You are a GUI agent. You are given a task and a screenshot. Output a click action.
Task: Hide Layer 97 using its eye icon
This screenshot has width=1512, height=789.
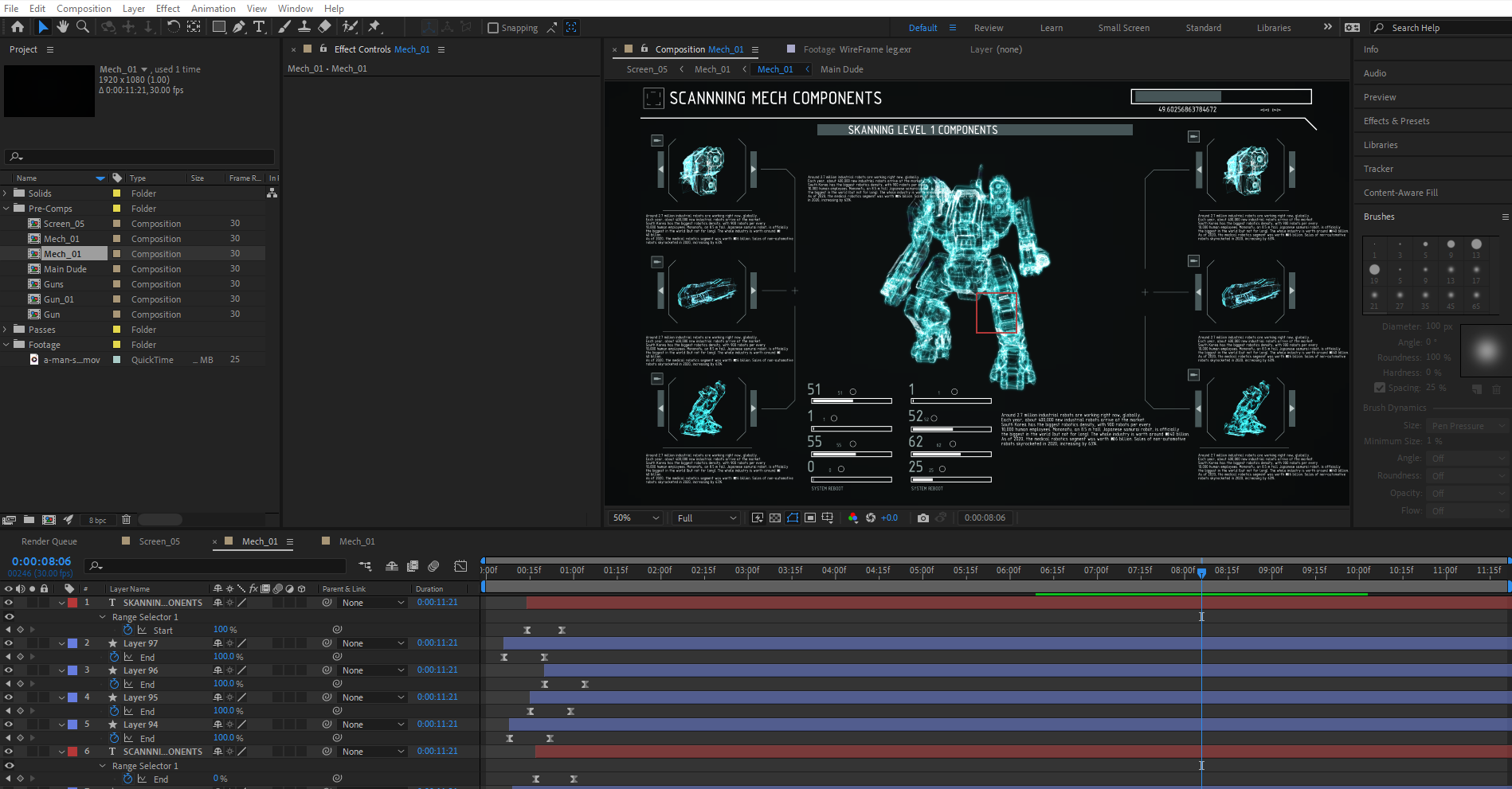9,643
